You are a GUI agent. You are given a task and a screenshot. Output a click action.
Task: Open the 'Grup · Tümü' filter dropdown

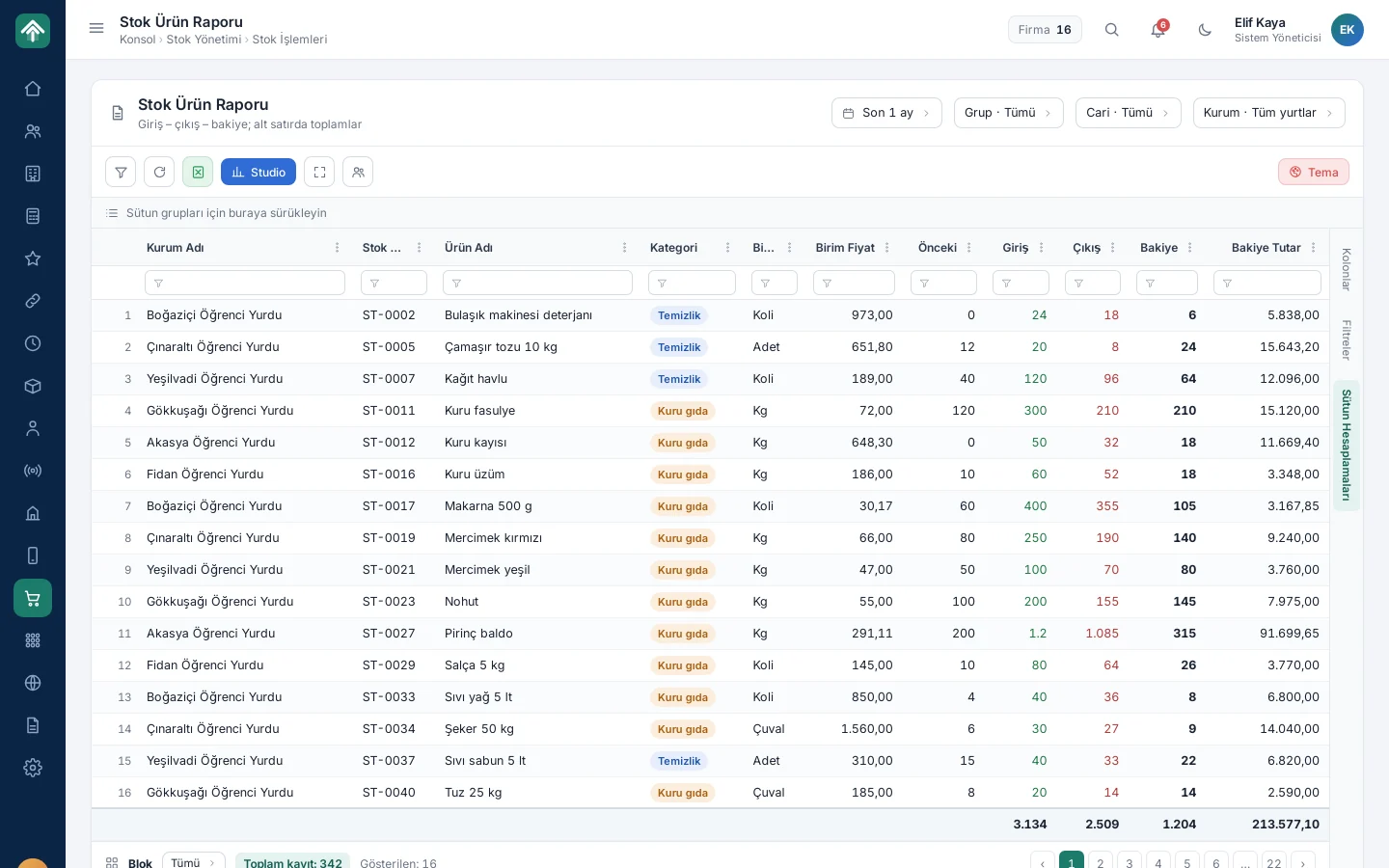click(x=1009, y=113)
